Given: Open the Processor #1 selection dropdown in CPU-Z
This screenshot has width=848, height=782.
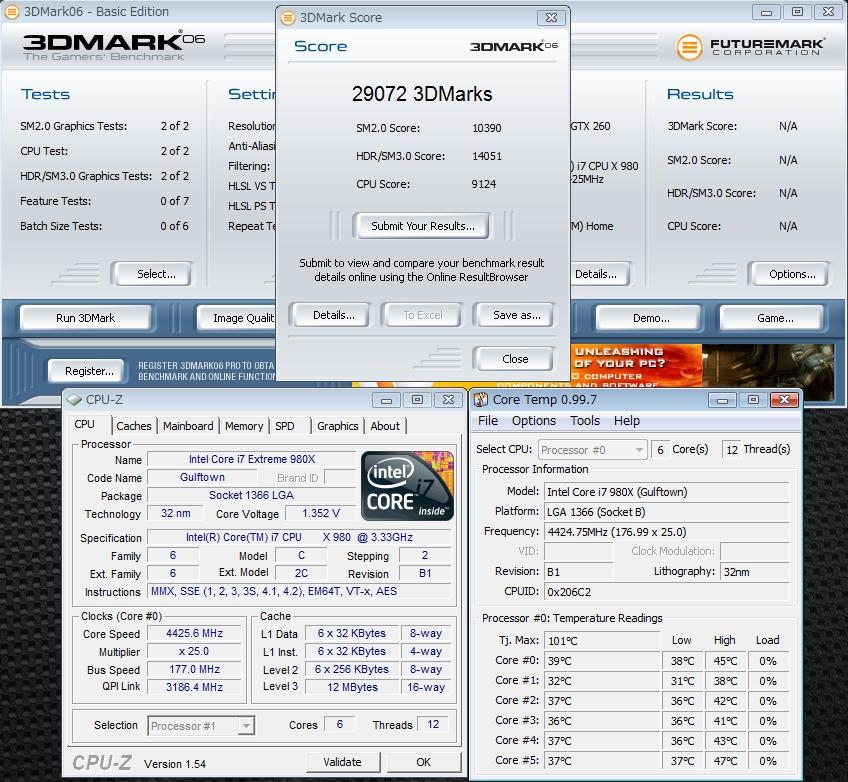Looking at the screenshot, I should coord(201,726).
